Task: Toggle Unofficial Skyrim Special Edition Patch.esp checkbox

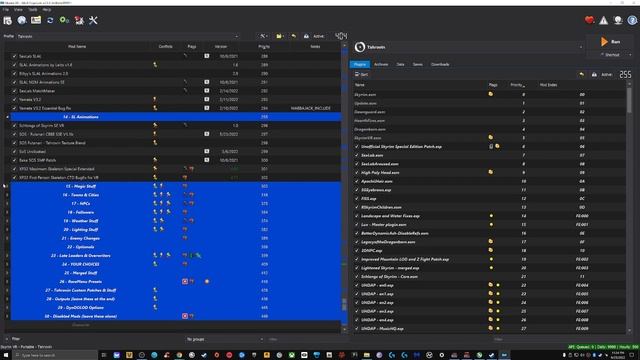Action: (x=357, y=147)
